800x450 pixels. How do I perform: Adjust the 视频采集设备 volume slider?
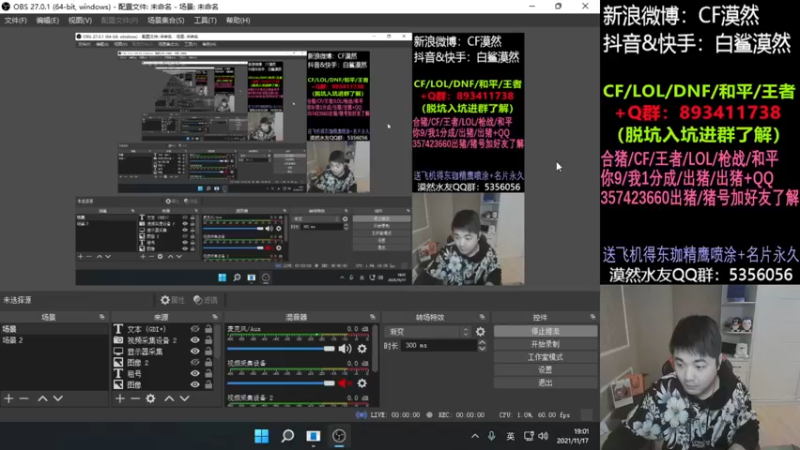point(281,383)
